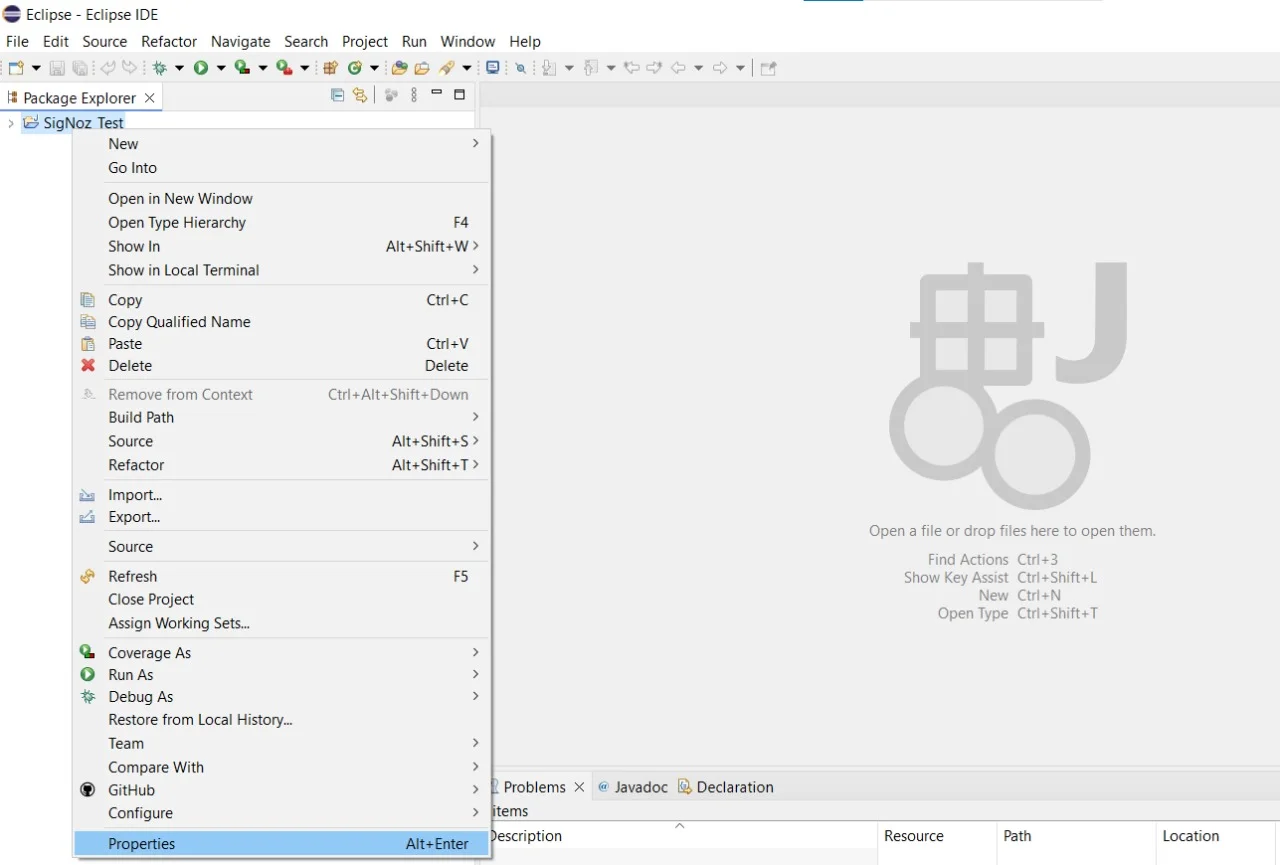Toggle Link with Editor in Package Explorer
The height and width of the screenshot is (865, 1280).
tap(360, 95)
